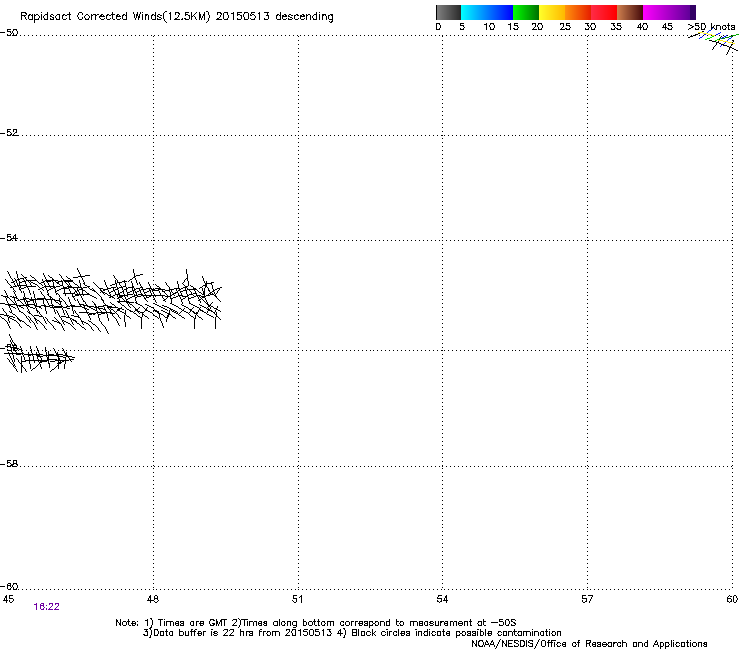
Task: Click the 60 longitude axis label
Action: [x=732, y=599]
